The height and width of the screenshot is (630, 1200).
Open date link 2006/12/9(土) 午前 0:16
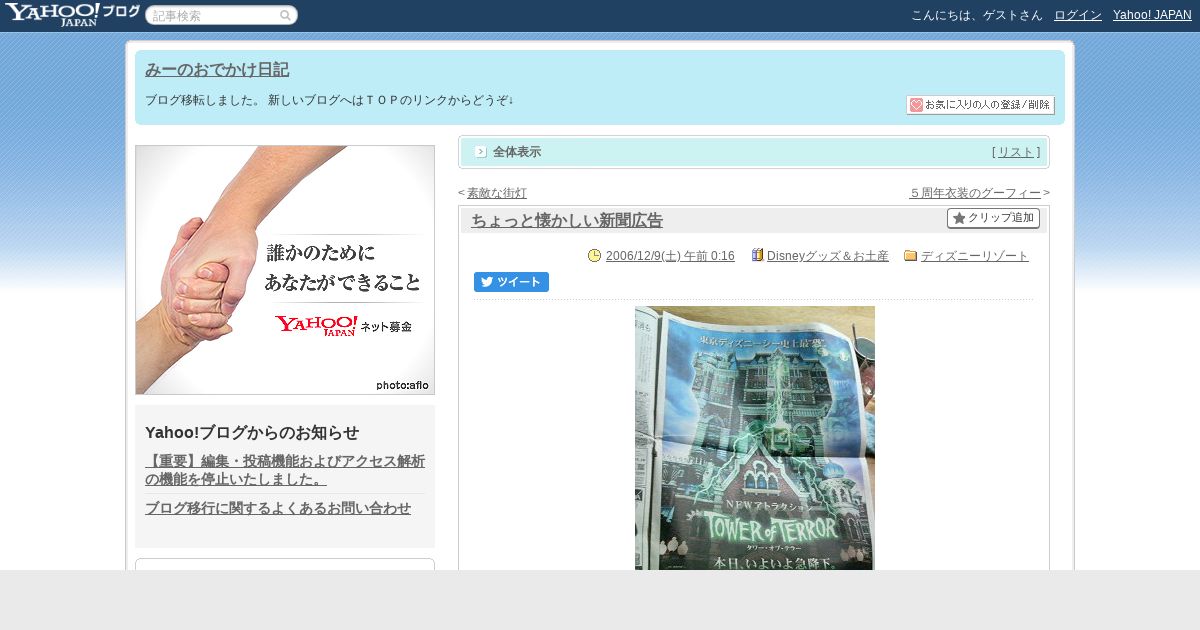pos(670,256)
